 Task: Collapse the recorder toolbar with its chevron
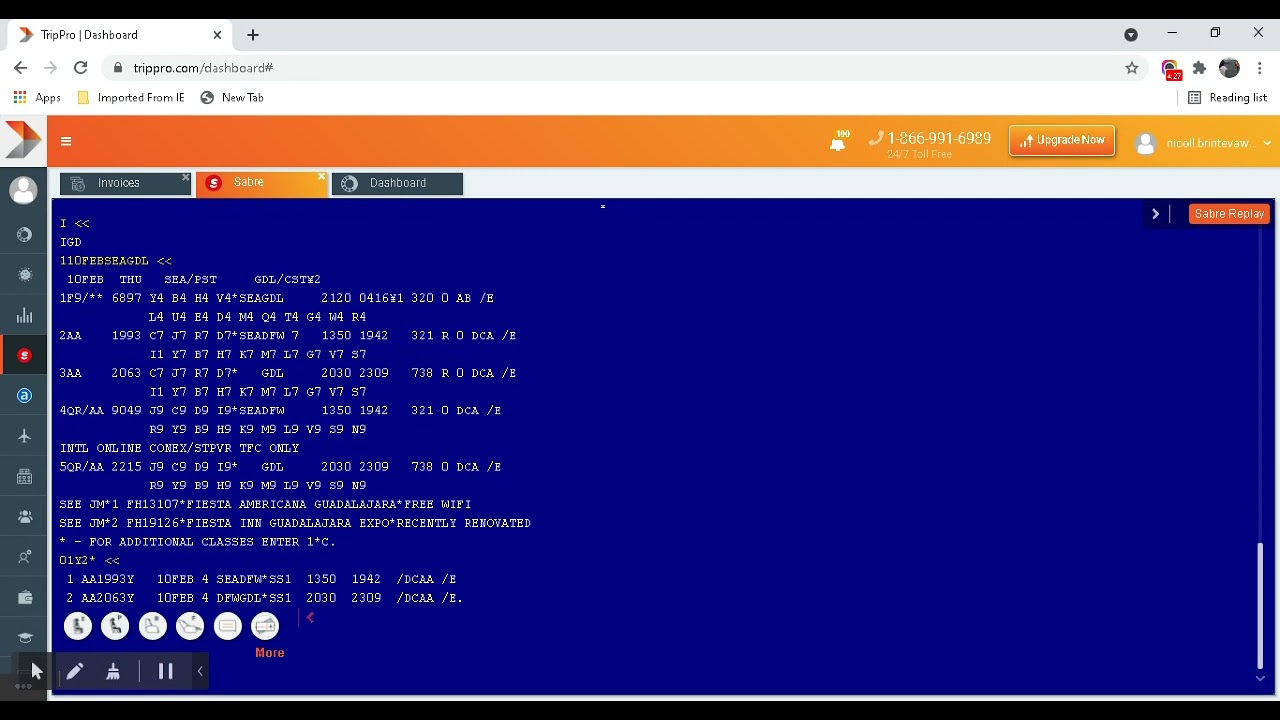(200, 672)
